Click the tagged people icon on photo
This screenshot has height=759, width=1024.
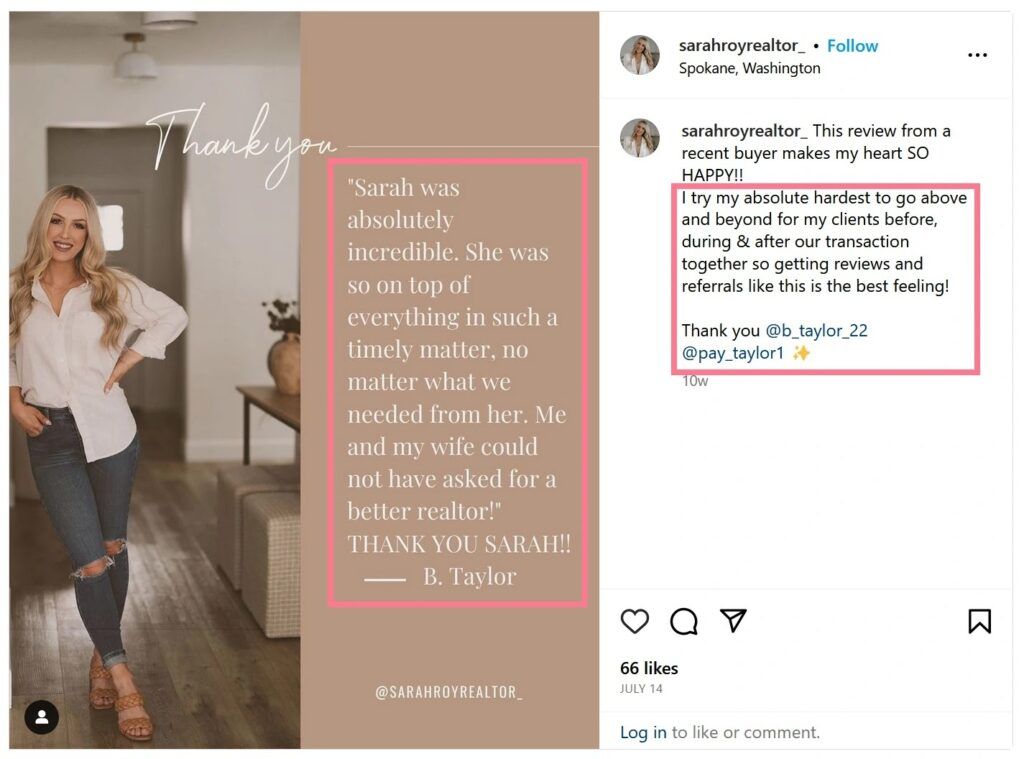(x=41, y=716)
